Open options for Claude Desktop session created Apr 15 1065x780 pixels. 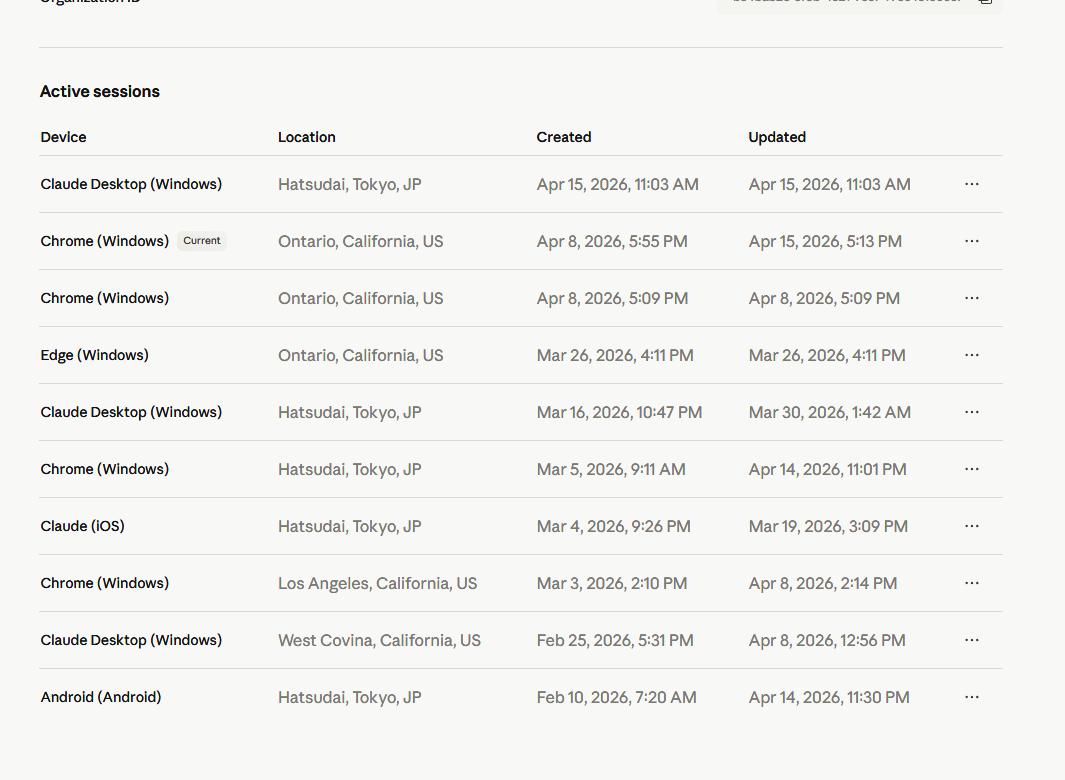(x=972, y=184)
